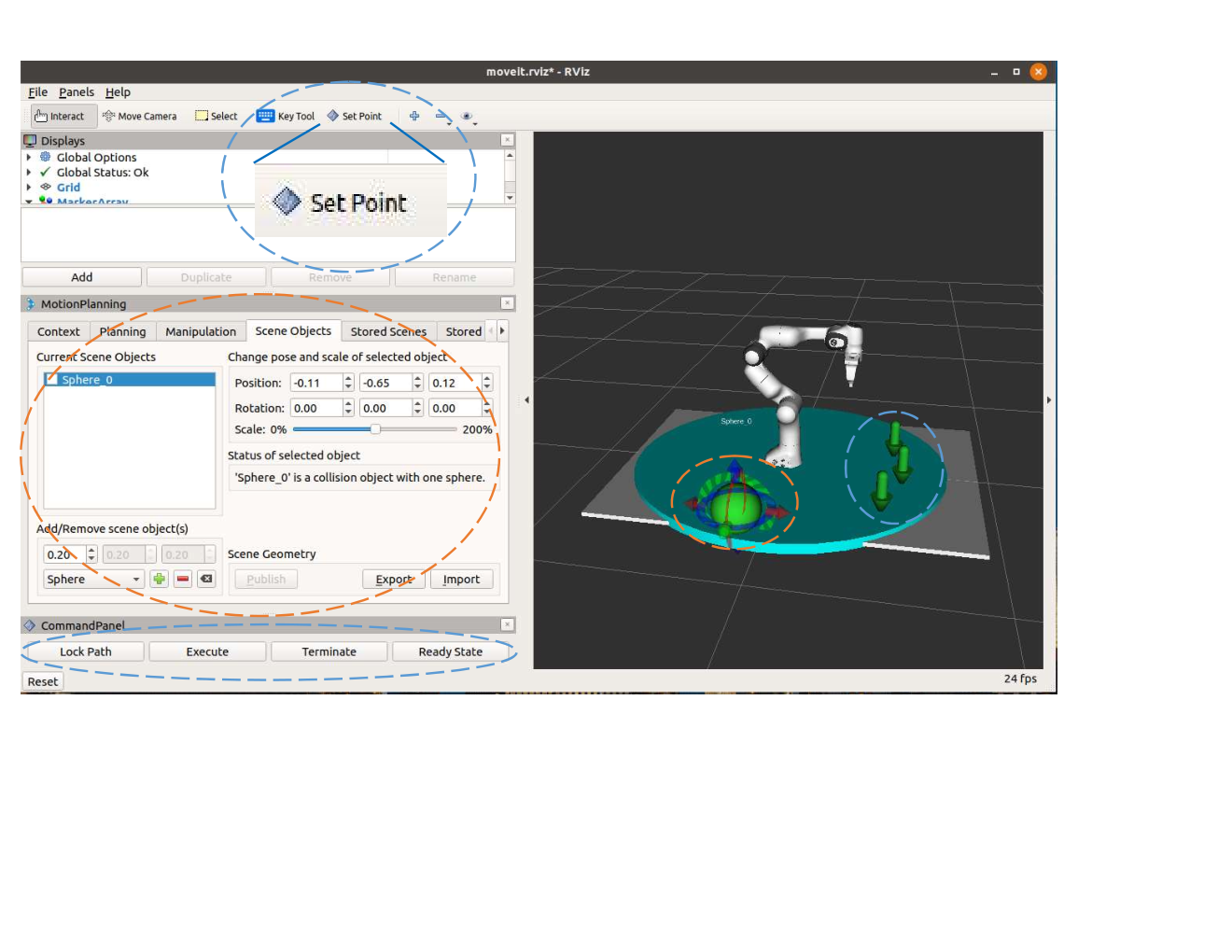This screenshot has width=1232, height=952.
Task: Switch to the Manipulation tab
Action: [201, 331]
